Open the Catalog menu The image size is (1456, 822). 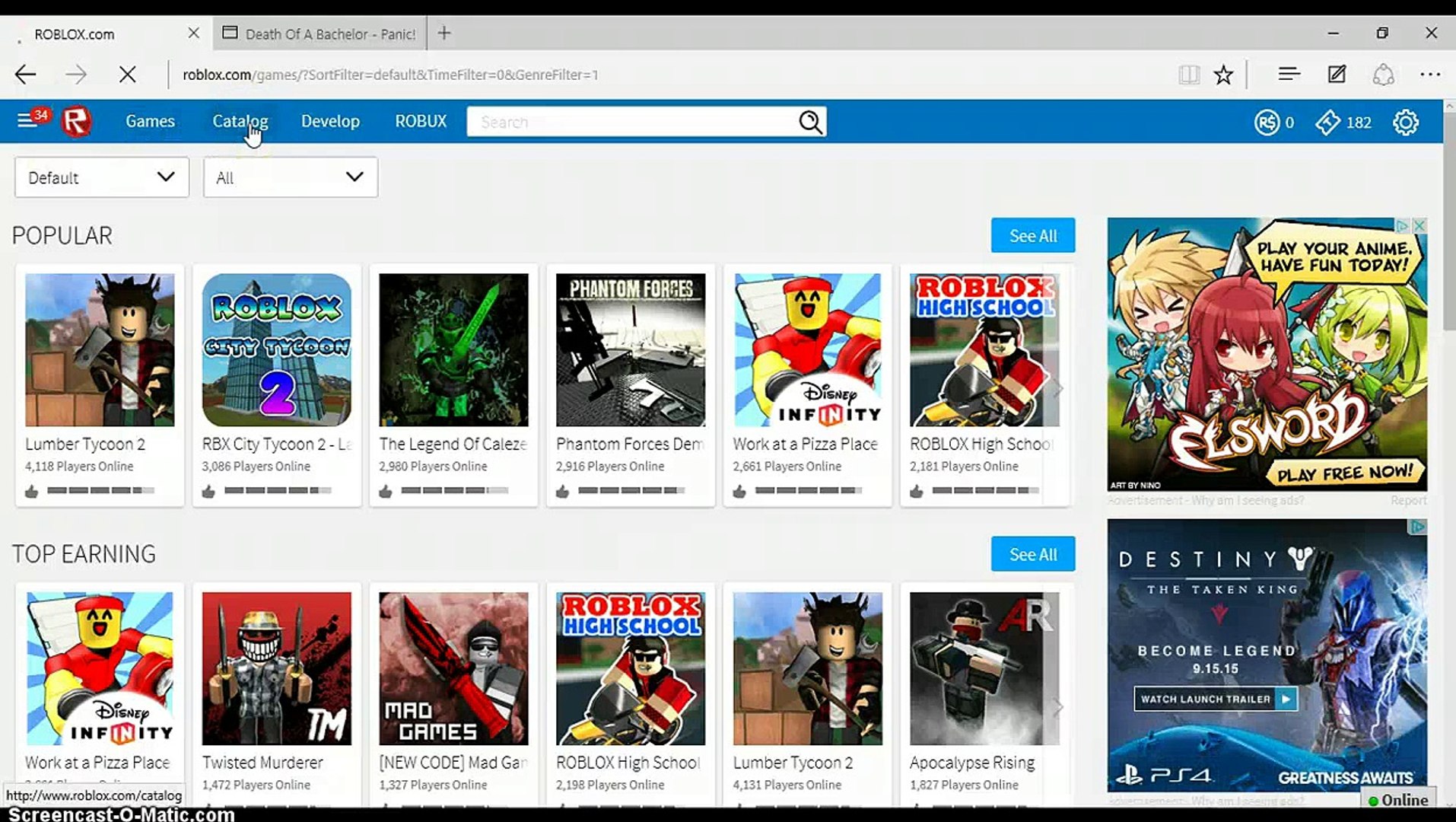pyautogui.click(x=240, y=121)
